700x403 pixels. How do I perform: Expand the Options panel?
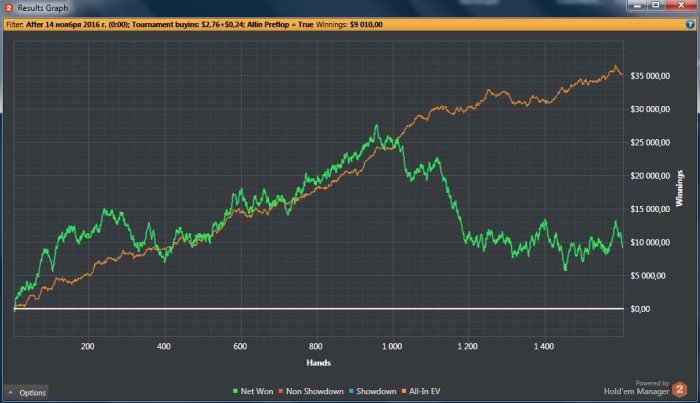26,393
